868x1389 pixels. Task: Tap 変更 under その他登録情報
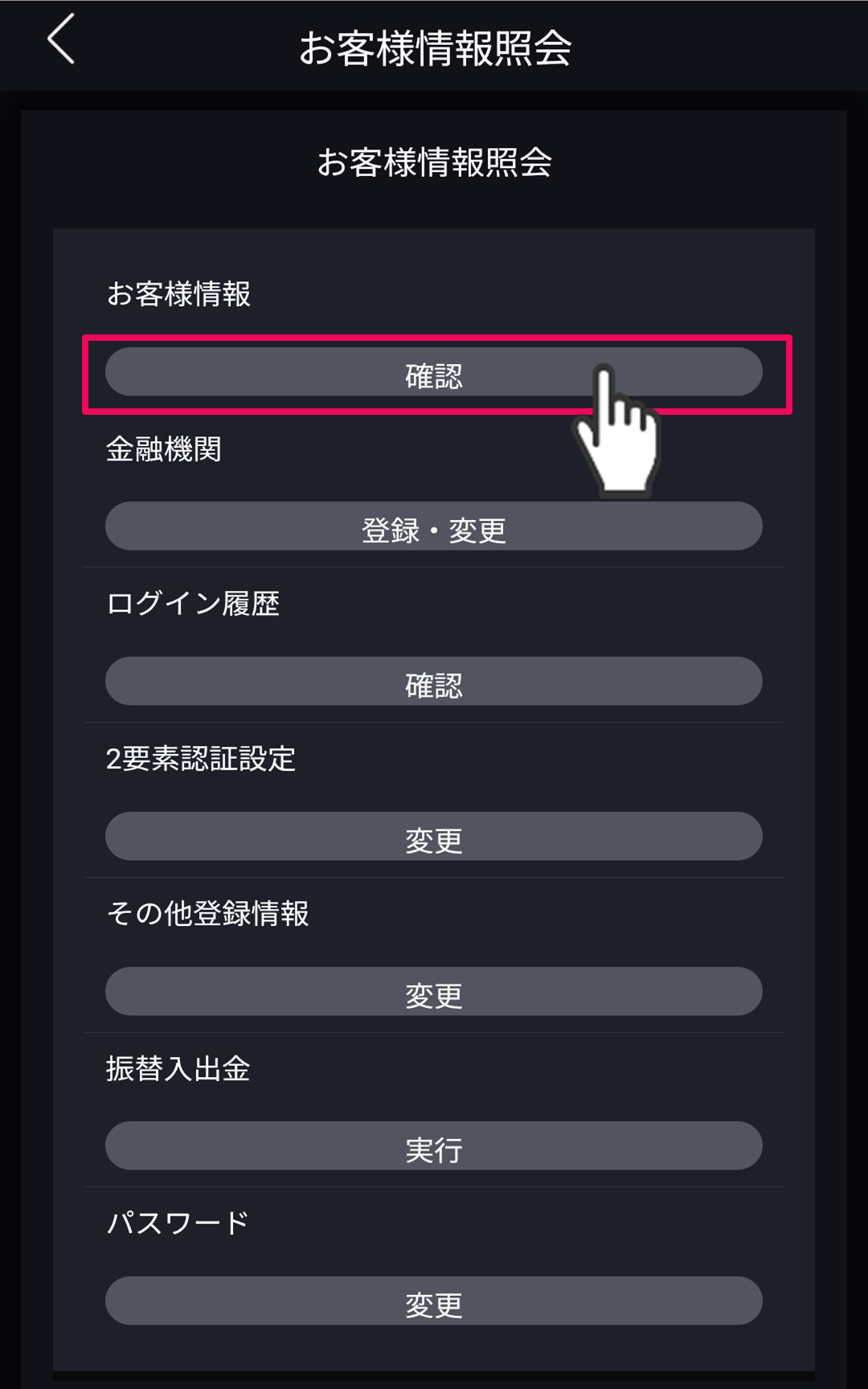[x=433, y=992]
